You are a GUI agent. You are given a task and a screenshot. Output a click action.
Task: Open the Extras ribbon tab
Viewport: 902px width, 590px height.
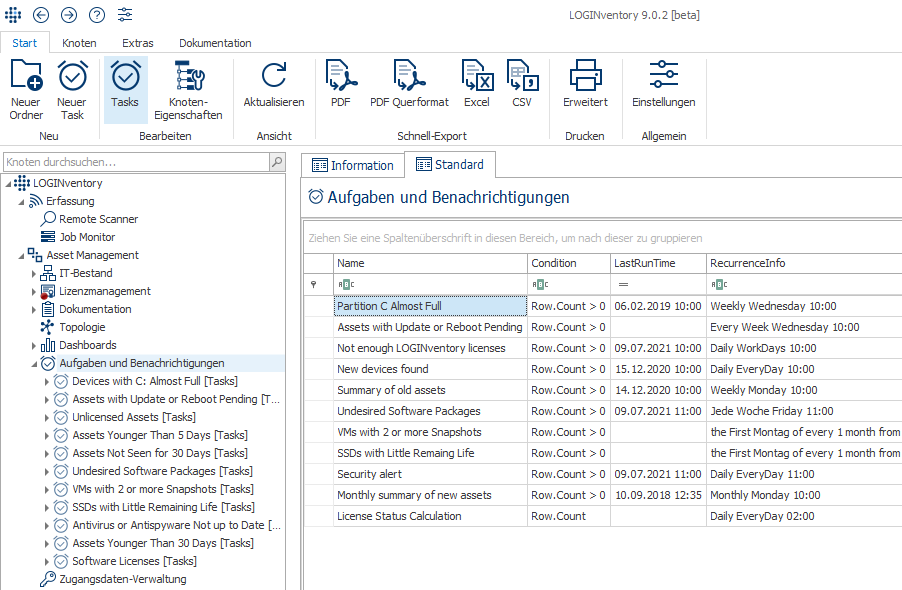point(137,43)
